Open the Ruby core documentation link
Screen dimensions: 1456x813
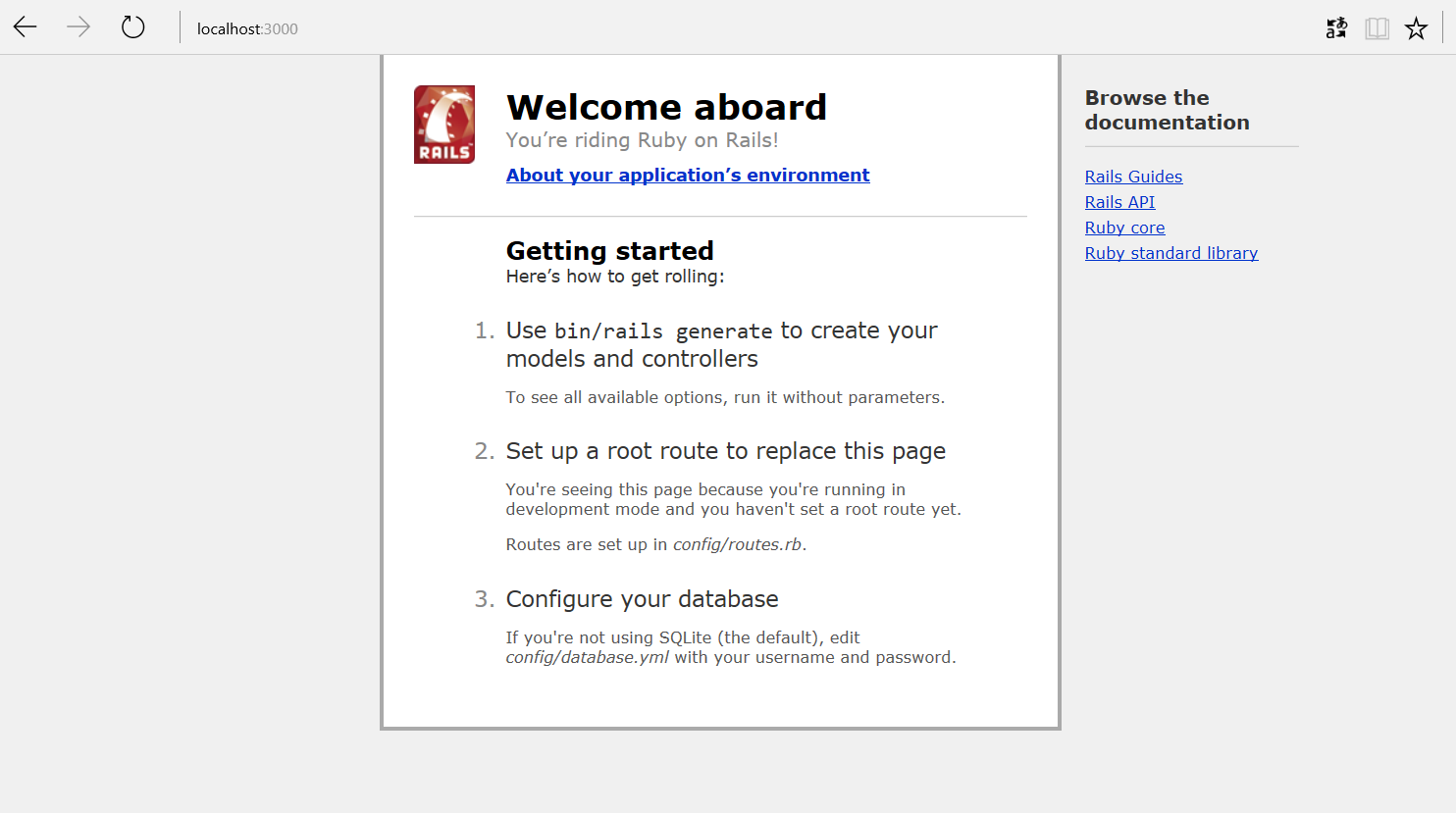[1124, 228]
